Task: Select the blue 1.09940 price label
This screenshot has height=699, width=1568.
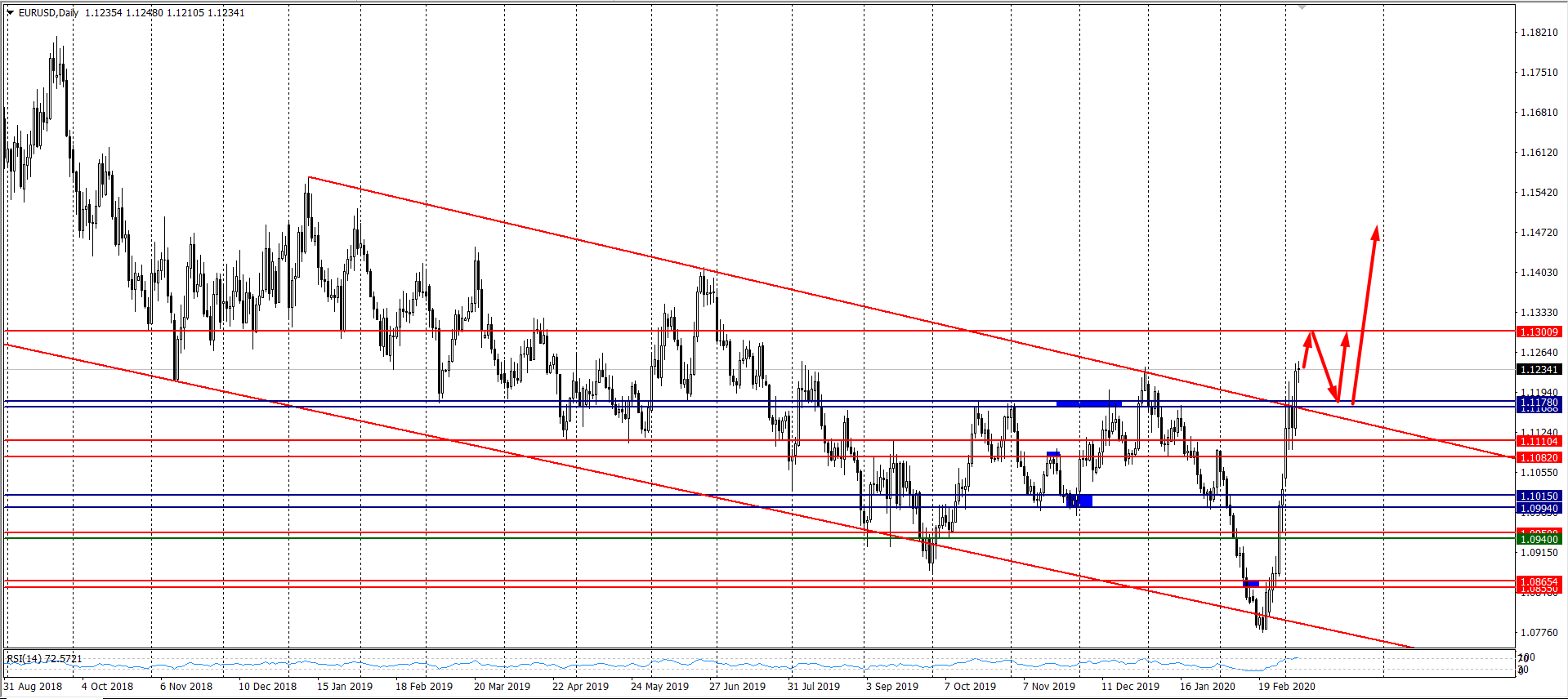Action: pos(1539,508)
